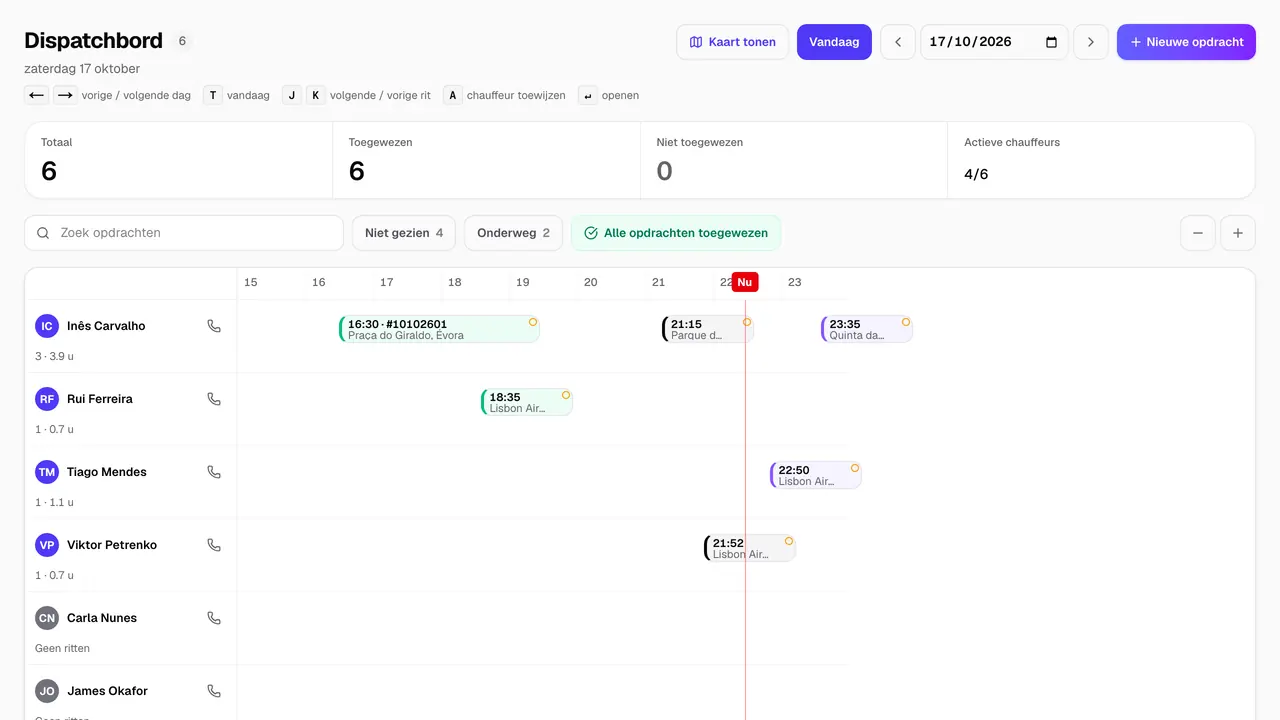Select Tiago Mendes' 22:50 trip block

[x=816, y=475]
